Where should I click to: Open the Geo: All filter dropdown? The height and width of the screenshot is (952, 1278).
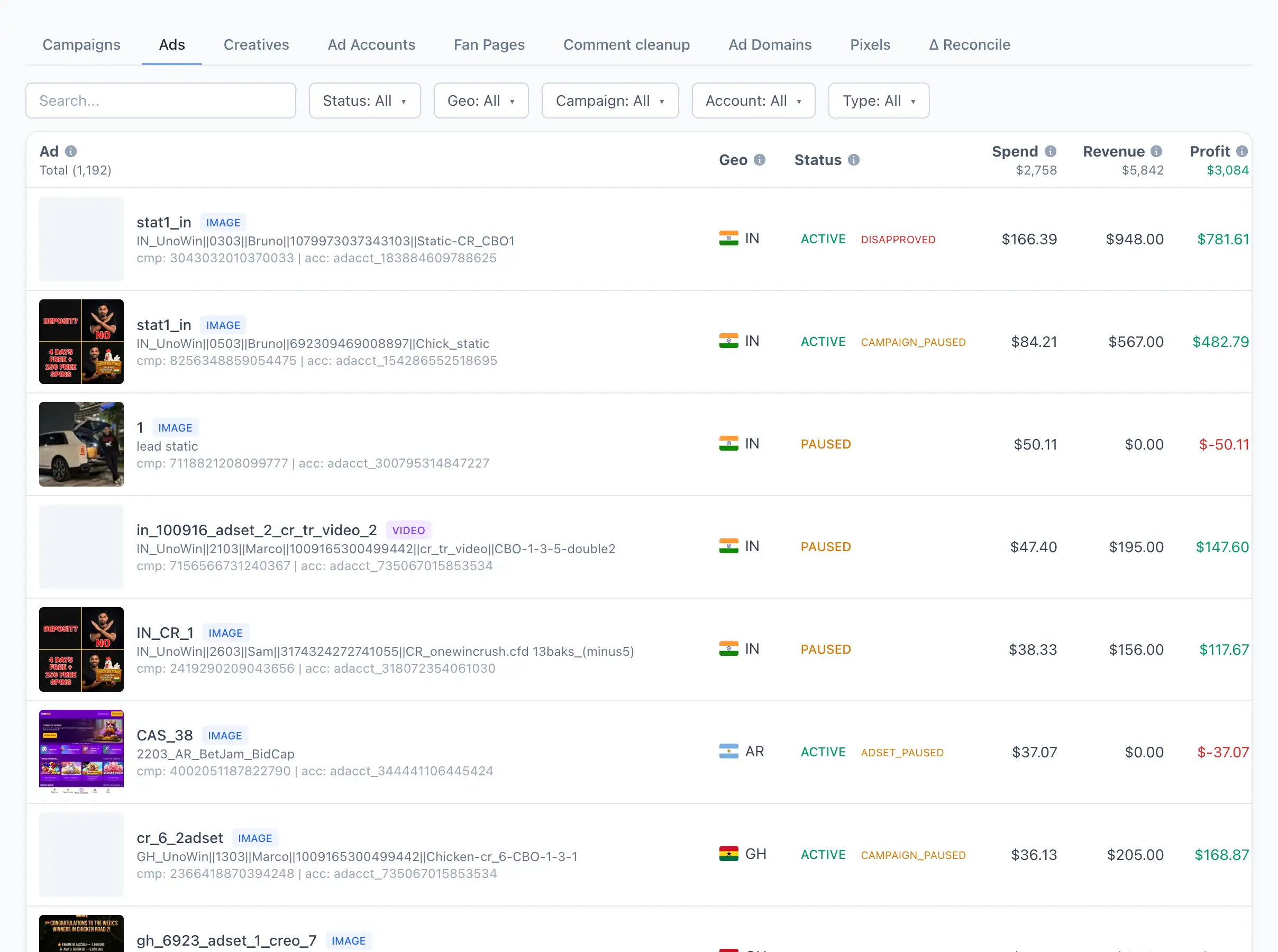coord(481,101)
